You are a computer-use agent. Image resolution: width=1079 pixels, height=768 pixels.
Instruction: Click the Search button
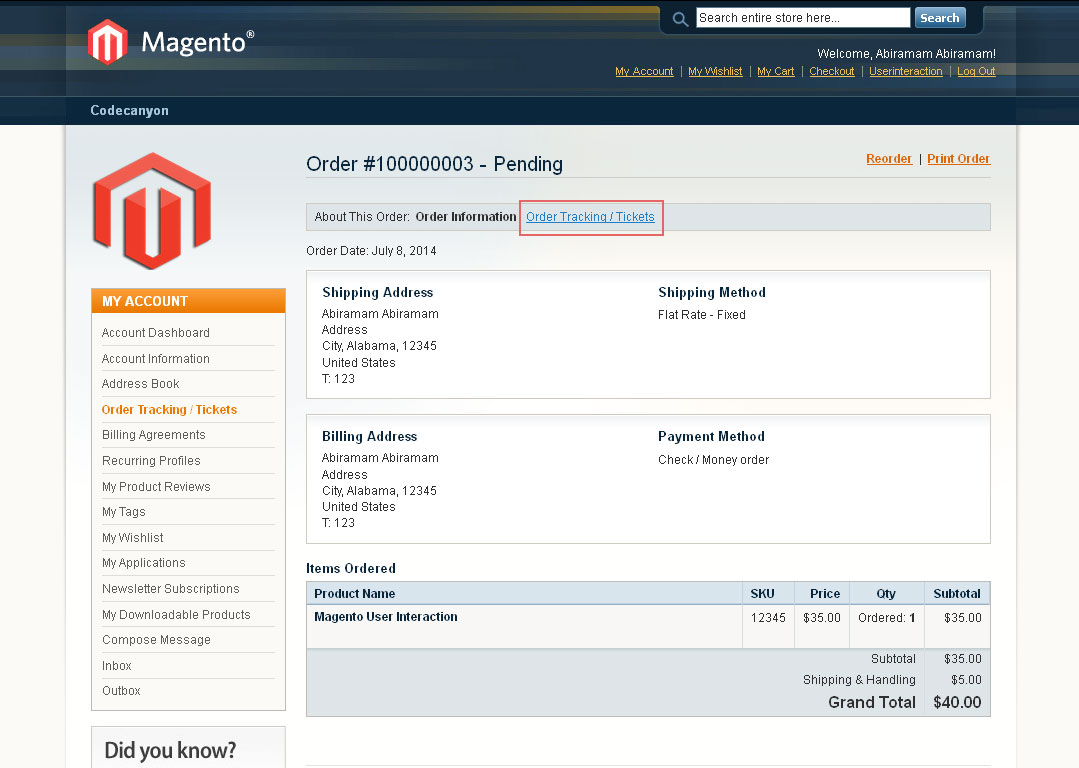939,18
